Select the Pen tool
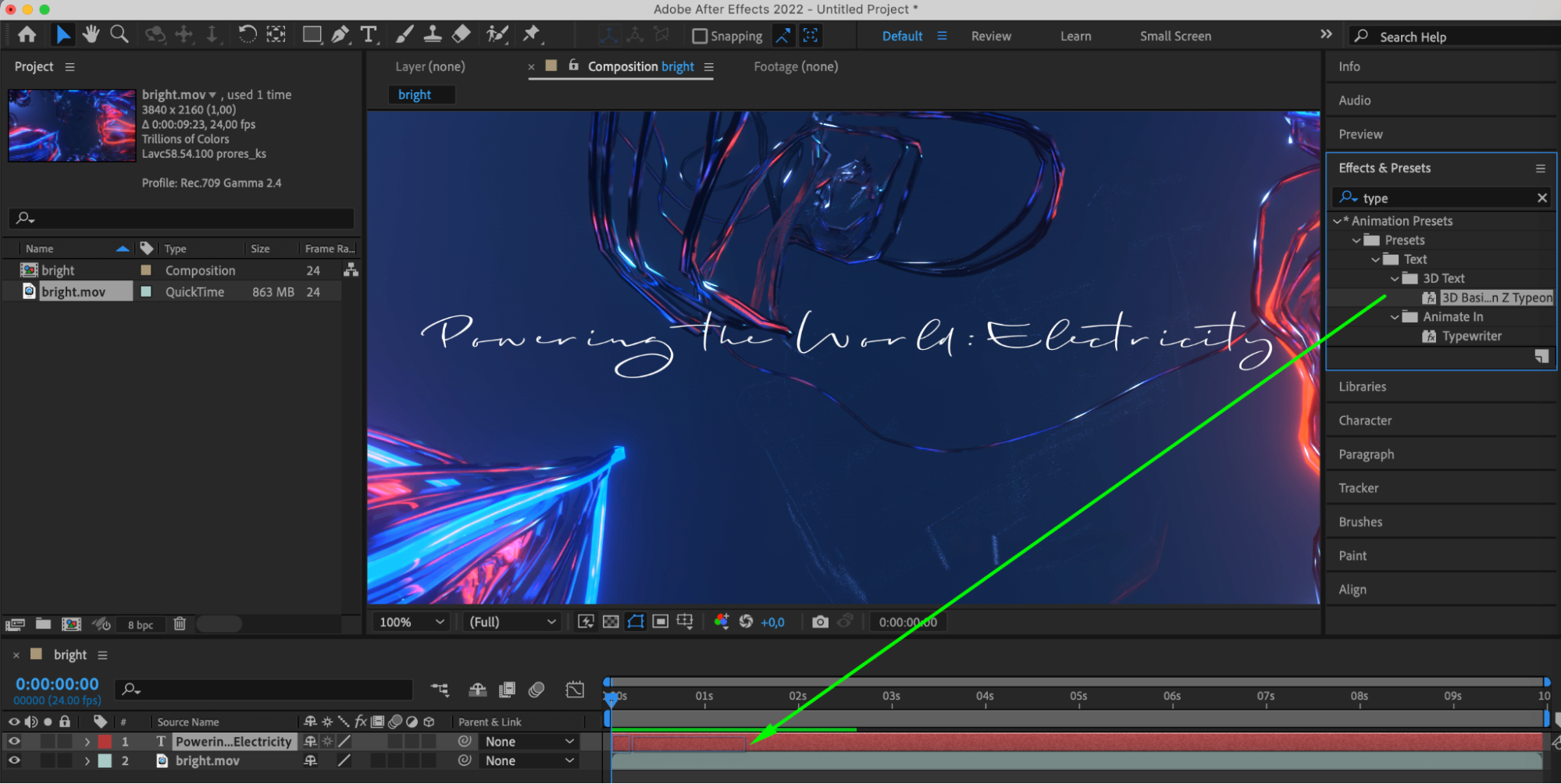 [340, 34]
